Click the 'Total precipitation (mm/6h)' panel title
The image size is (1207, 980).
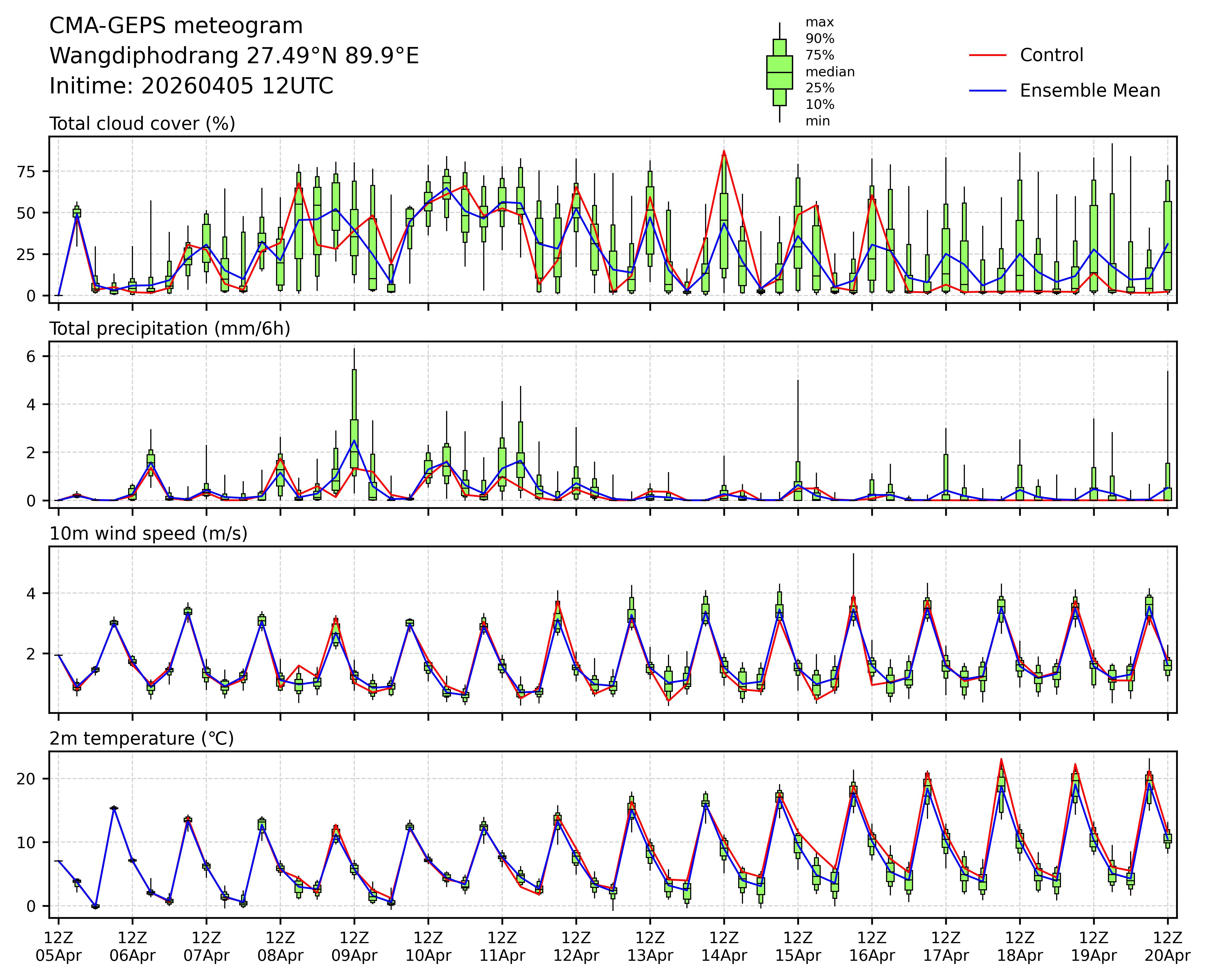tap(170, 329)
